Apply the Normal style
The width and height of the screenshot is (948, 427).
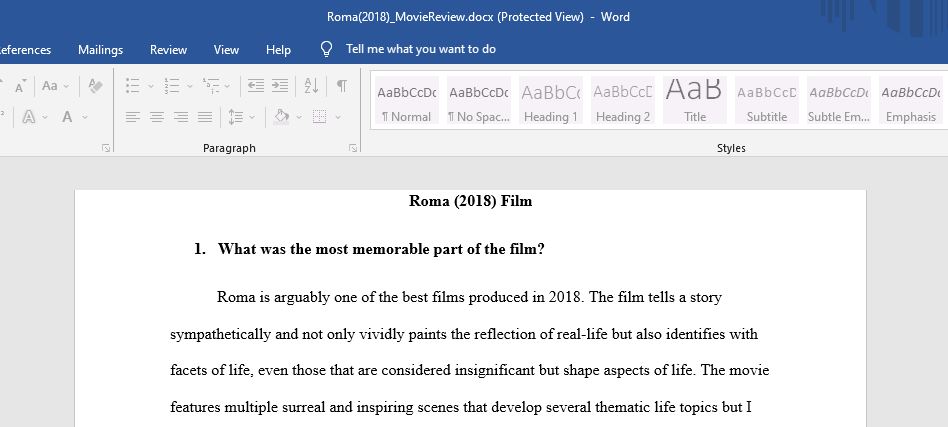tap(406, 100)
